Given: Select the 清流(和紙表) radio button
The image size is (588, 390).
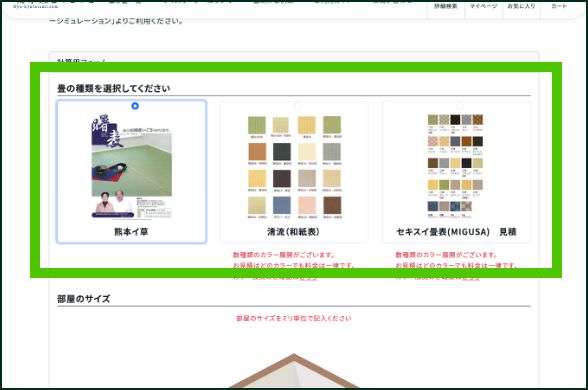Looking at the screenshot, I should coord(298,106).
